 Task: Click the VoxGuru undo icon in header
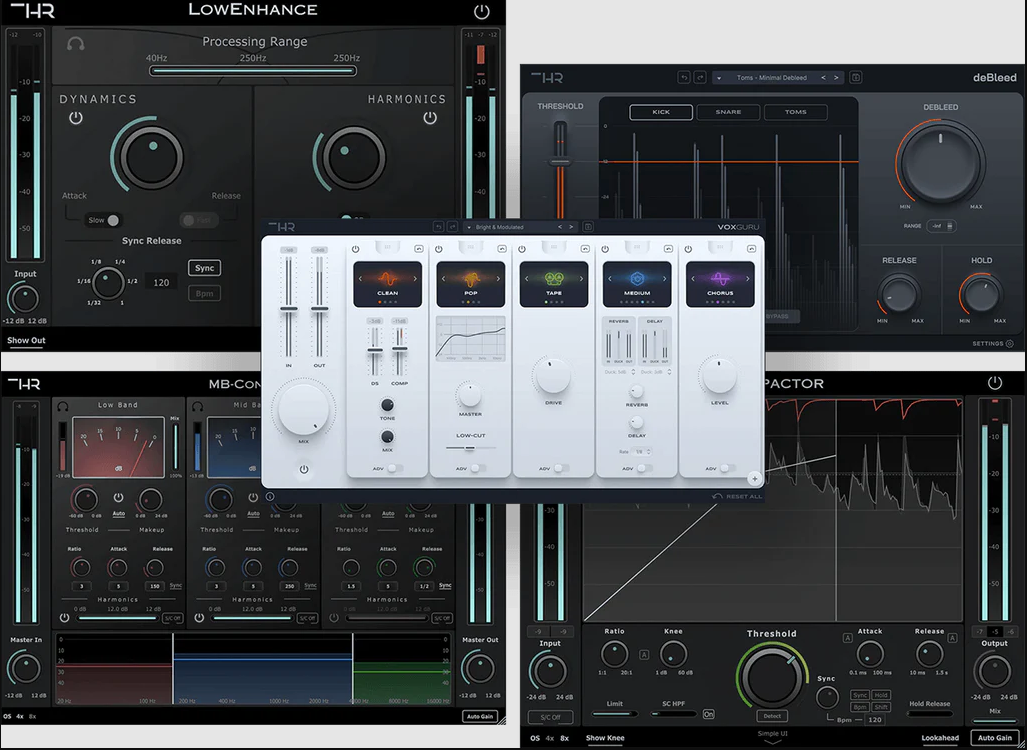tap(438, 227)
